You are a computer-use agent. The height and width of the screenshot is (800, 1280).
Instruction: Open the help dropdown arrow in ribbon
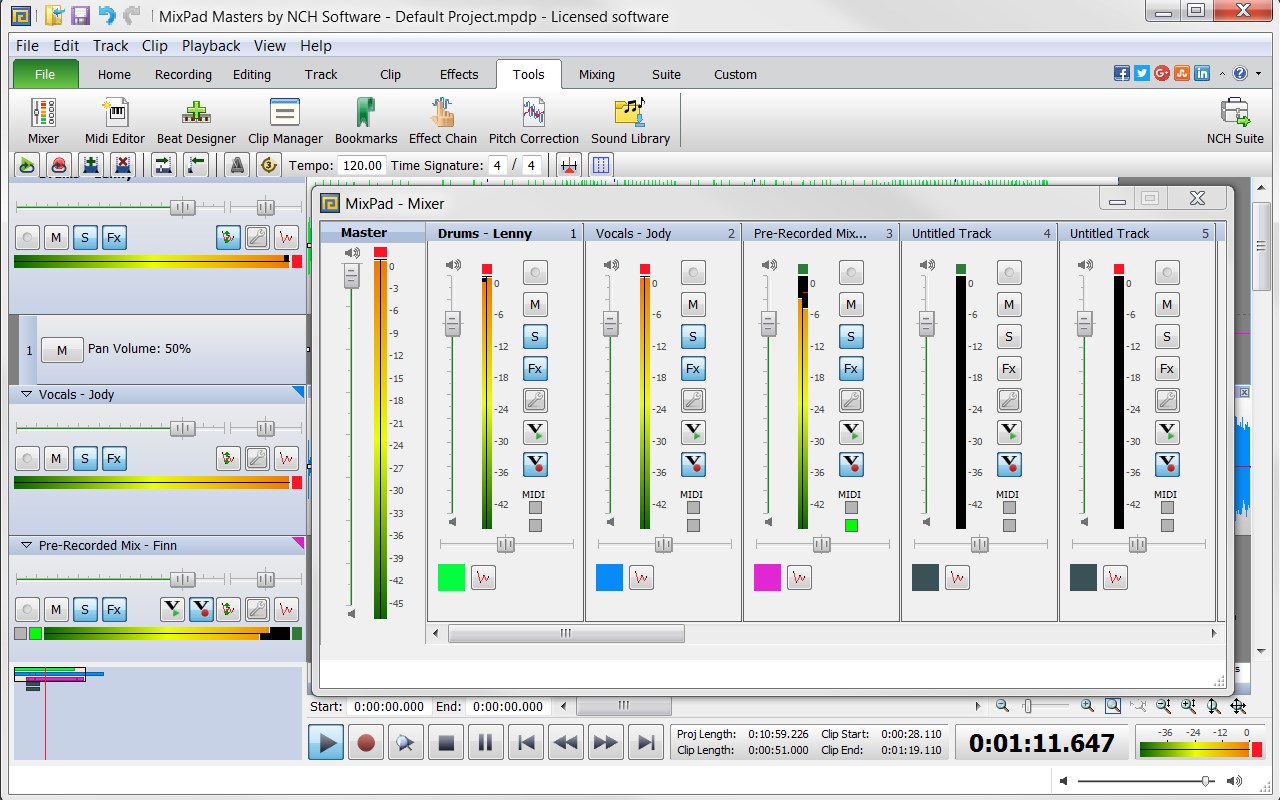coord(1256,74)
